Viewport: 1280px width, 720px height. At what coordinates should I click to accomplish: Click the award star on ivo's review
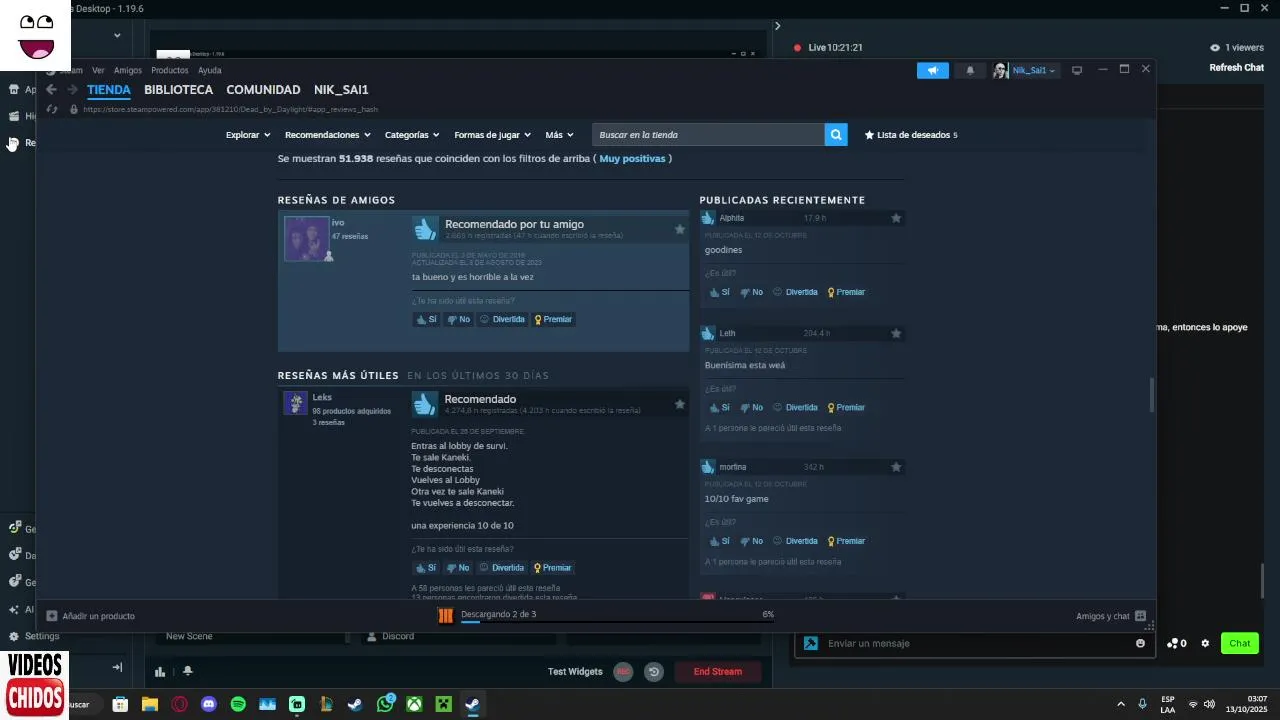[x=680, y=229]
